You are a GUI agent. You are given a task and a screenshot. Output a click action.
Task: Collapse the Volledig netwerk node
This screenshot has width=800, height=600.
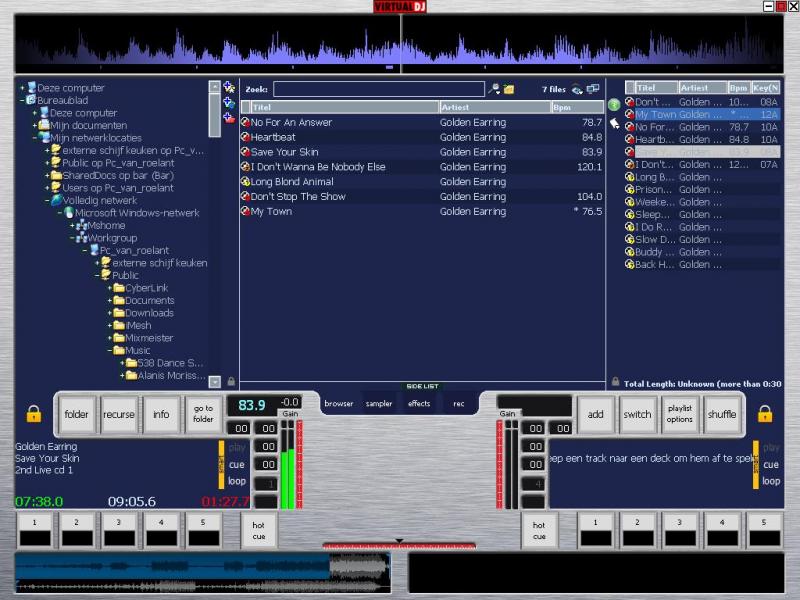click(x=47, y=201)
